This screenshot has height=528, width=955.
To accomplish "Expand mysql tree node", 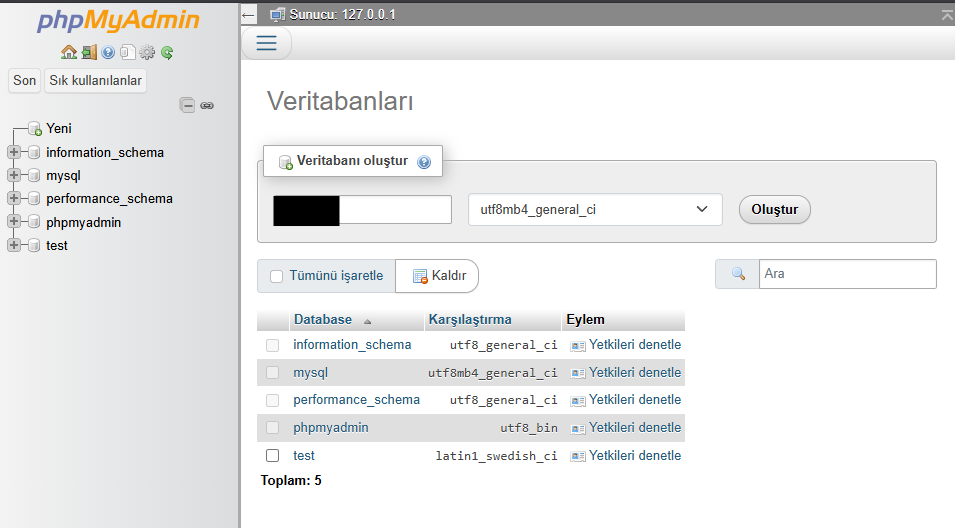I will pos(14,175).
